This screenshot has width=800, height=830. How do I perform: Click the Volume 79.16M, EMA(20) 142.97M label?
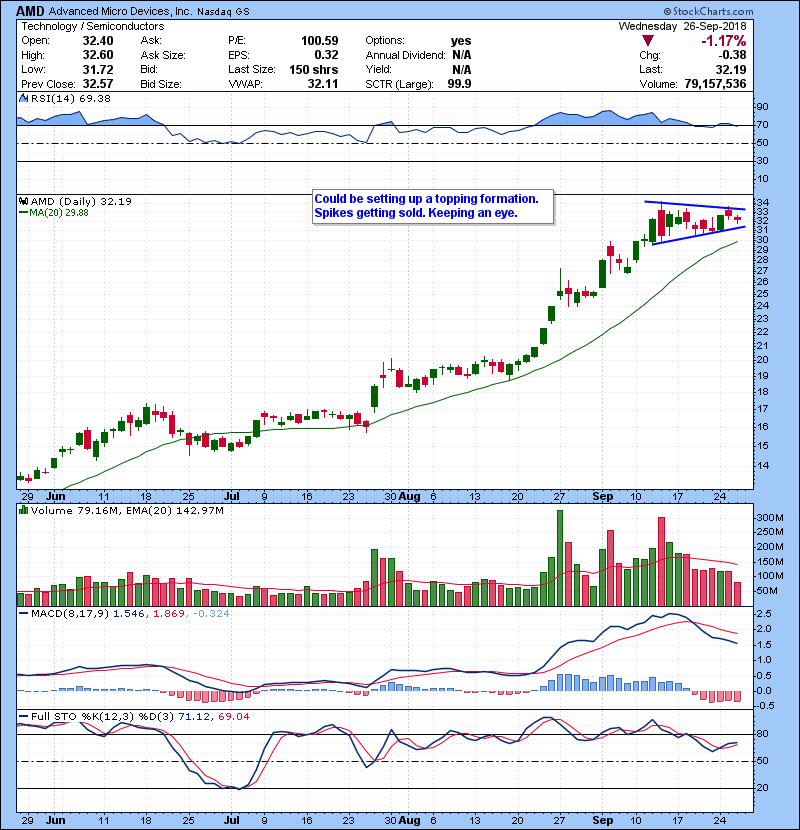(x=127, y=511)
